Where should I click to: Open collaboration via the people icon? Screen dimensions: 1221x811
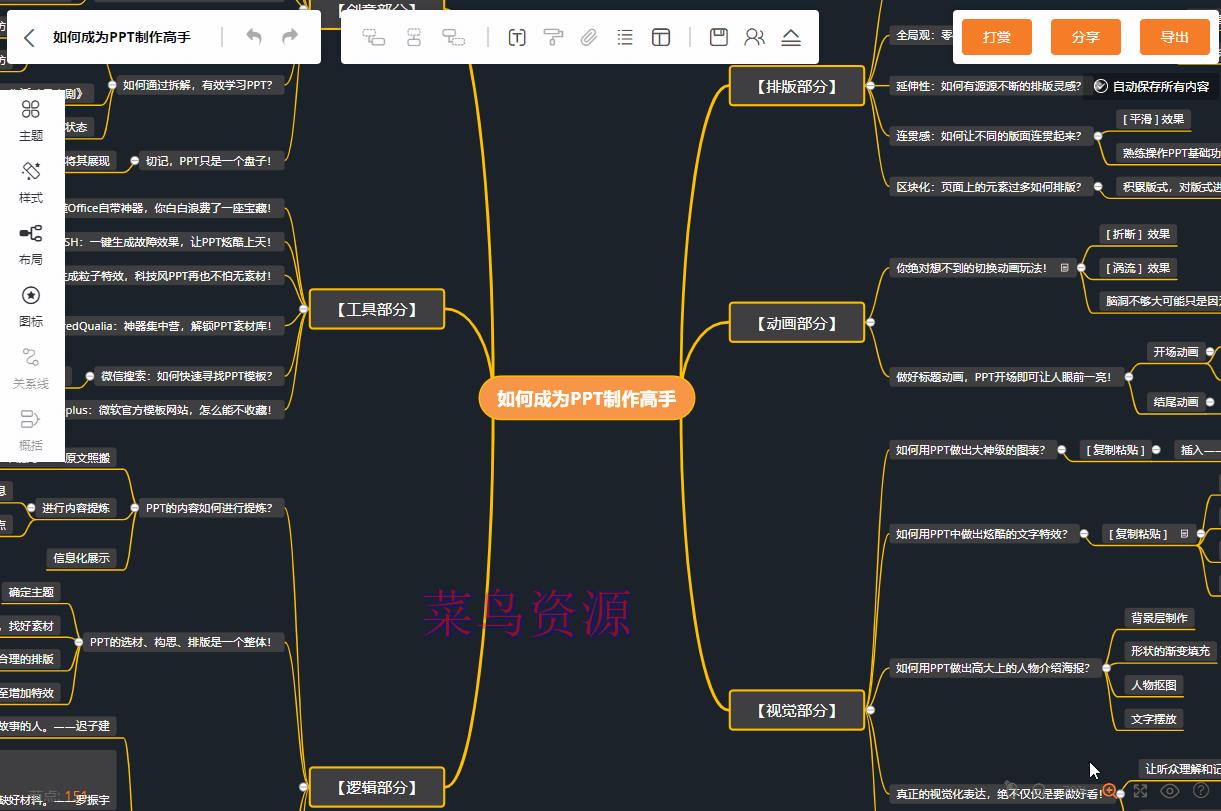[x=754, y=37]
